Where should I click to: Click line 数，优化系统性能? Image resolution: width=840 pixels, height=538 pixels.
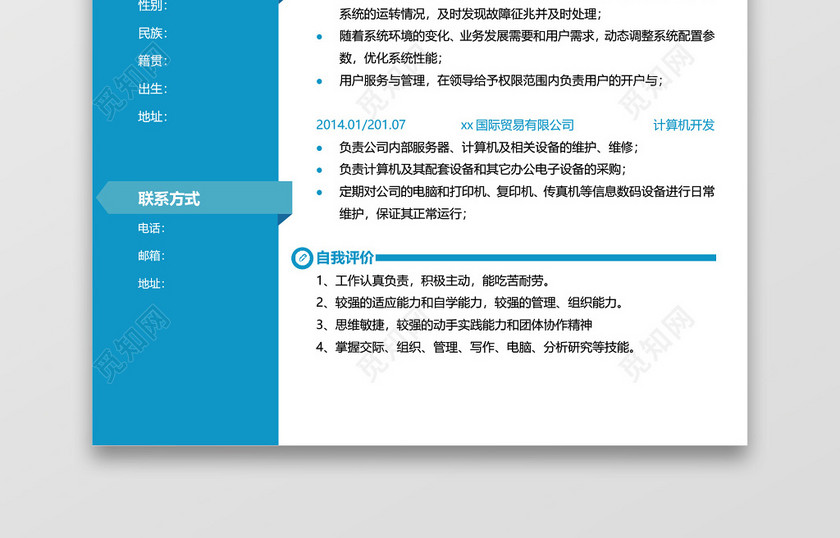[391, 58]
